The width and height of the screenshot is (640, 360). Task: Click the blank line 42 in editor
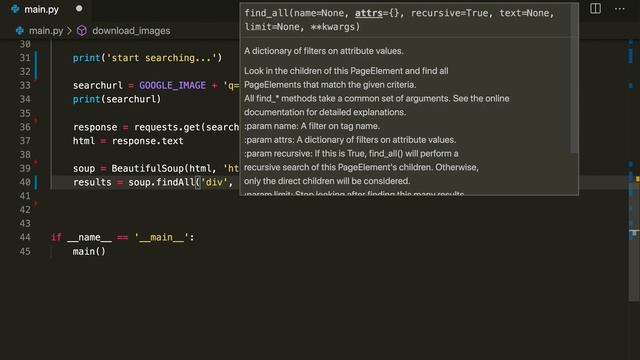(339, 210)
